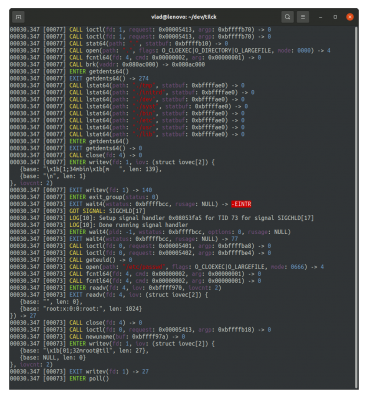This screenshot has height=400, width=368.
Task: Click "CALL close(fd: 4)" for TID 00077
Action: point(76,155)
